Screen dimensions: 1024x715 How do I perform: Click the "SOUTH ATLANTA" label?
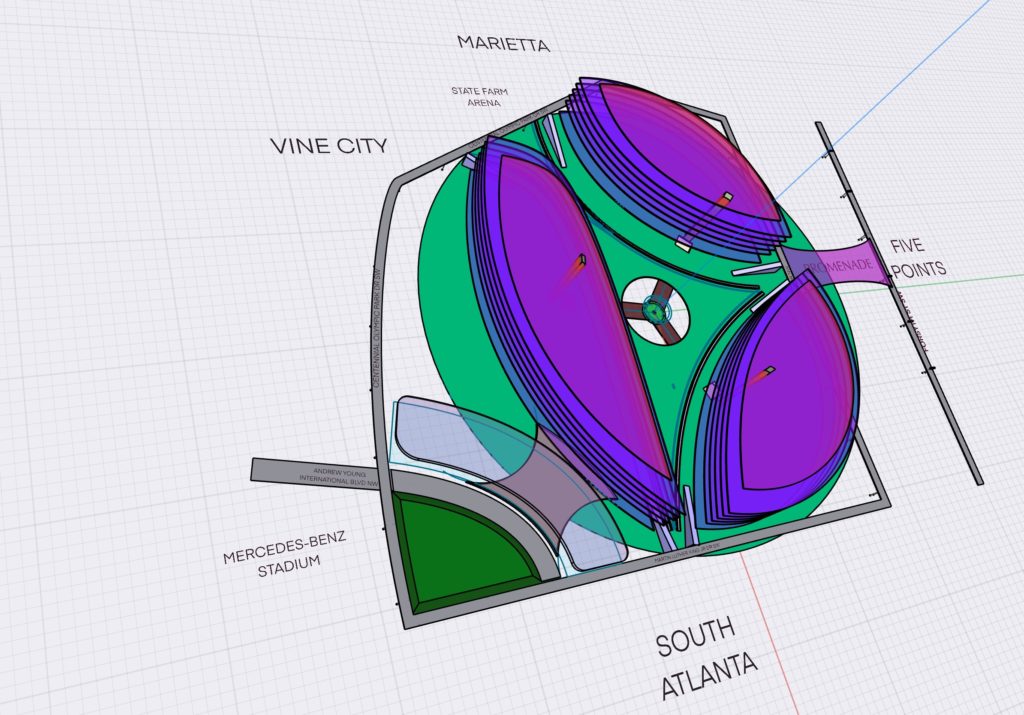pos(705,656)
